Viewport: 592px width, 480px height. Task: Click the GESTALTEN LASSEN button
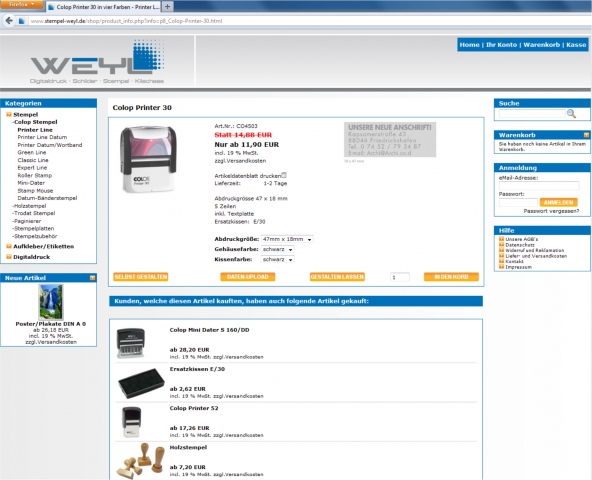tap(337, 277)
